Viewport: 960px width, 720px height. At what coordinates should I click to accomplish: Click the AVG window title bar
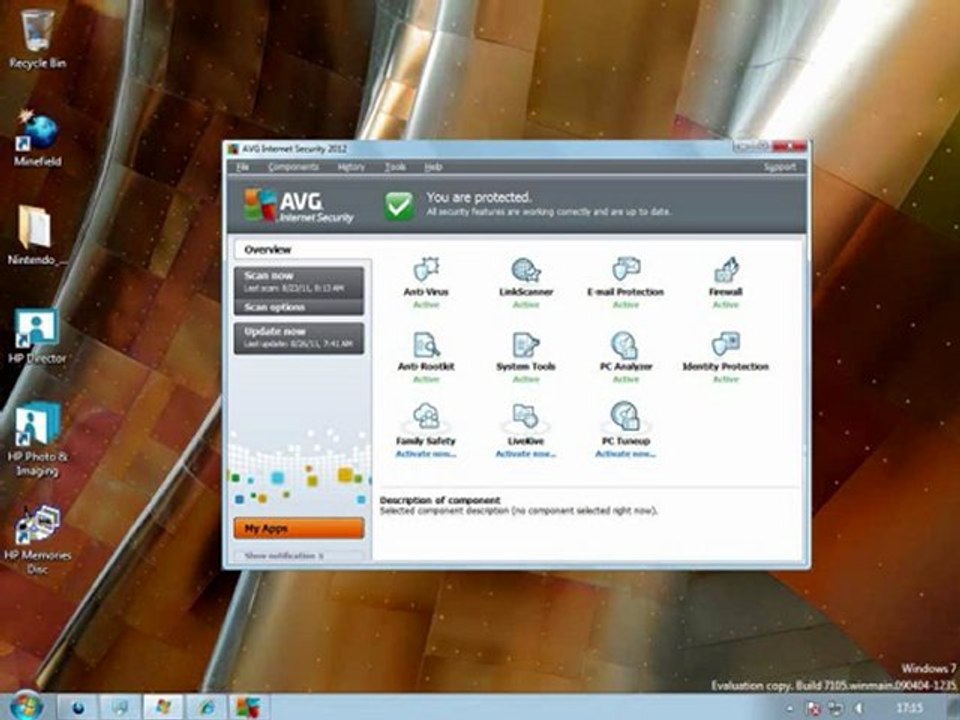pos(478,149)
